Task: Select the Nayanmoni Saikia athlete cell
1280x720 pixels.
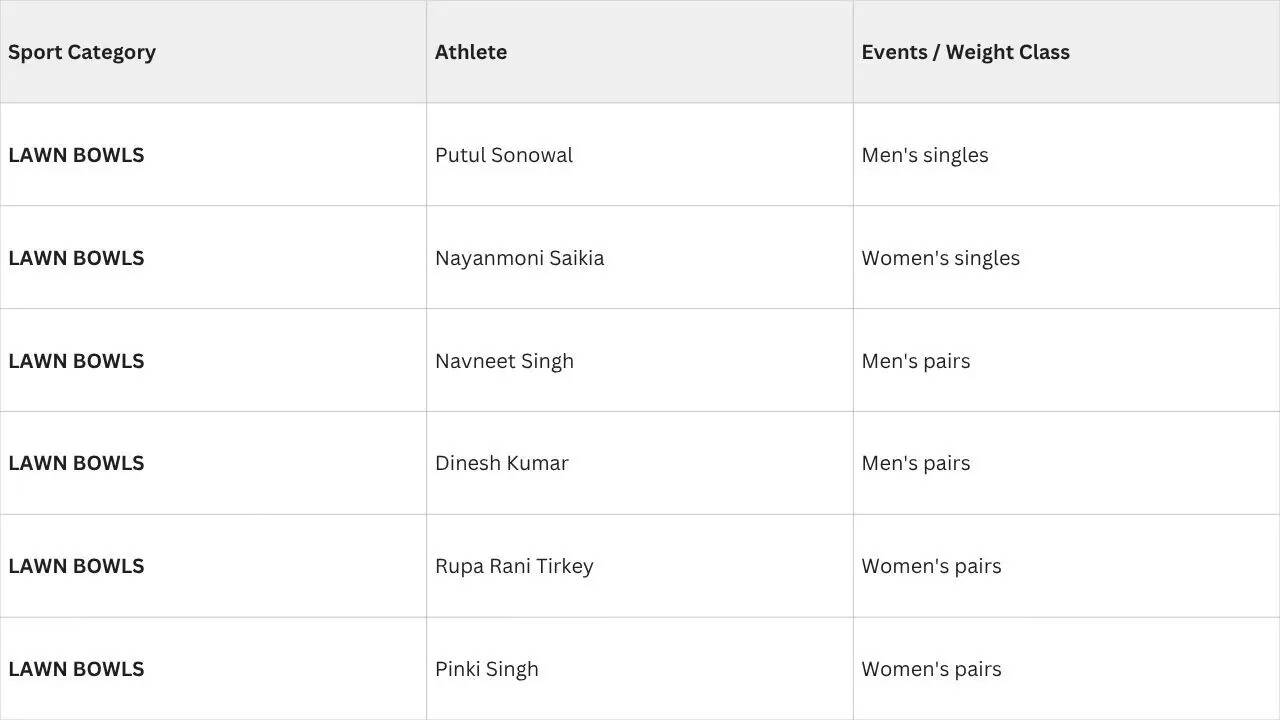Action: [x=640, y=258]
